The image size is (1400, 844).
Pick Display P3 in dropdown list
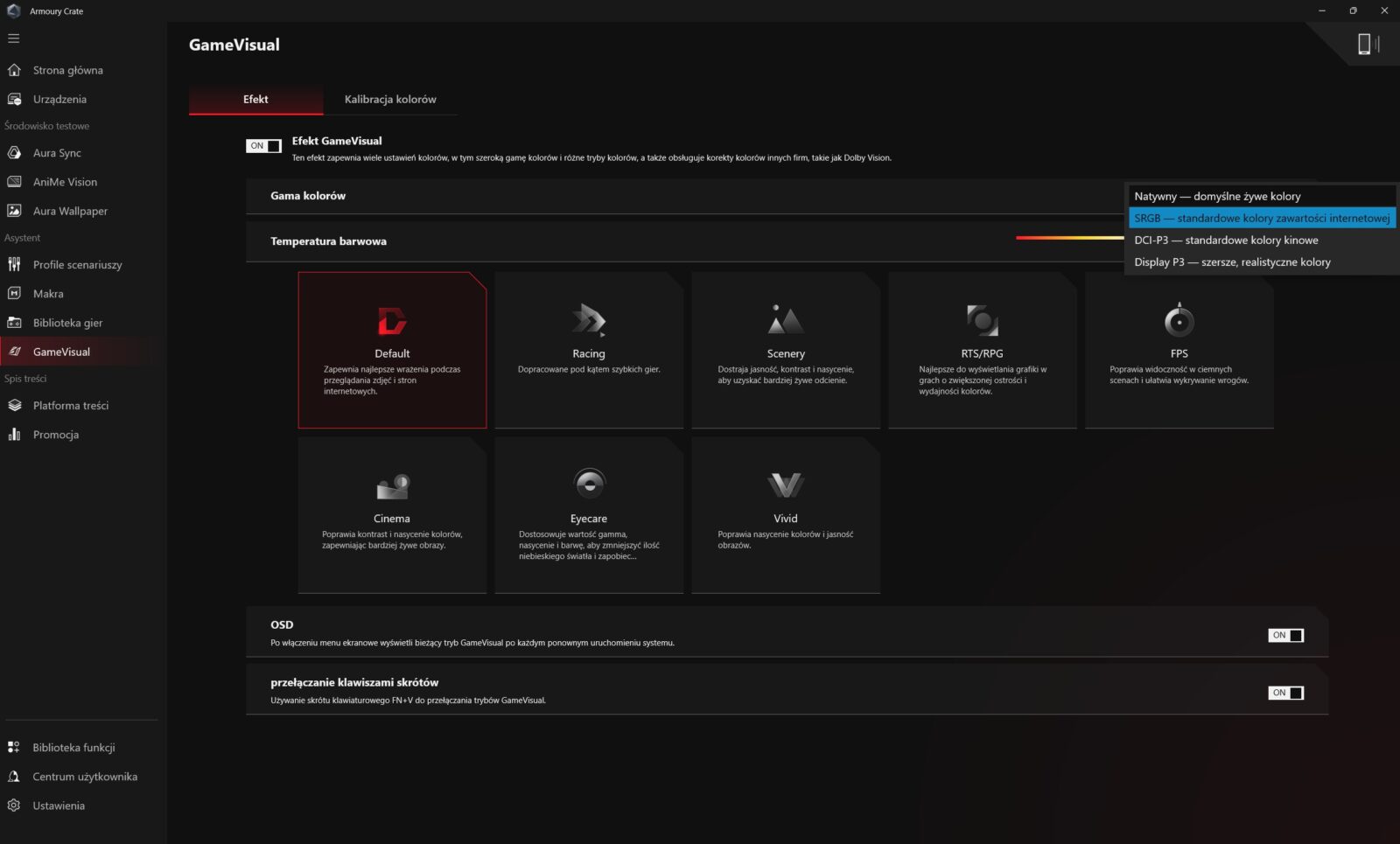click(1232, 262)
